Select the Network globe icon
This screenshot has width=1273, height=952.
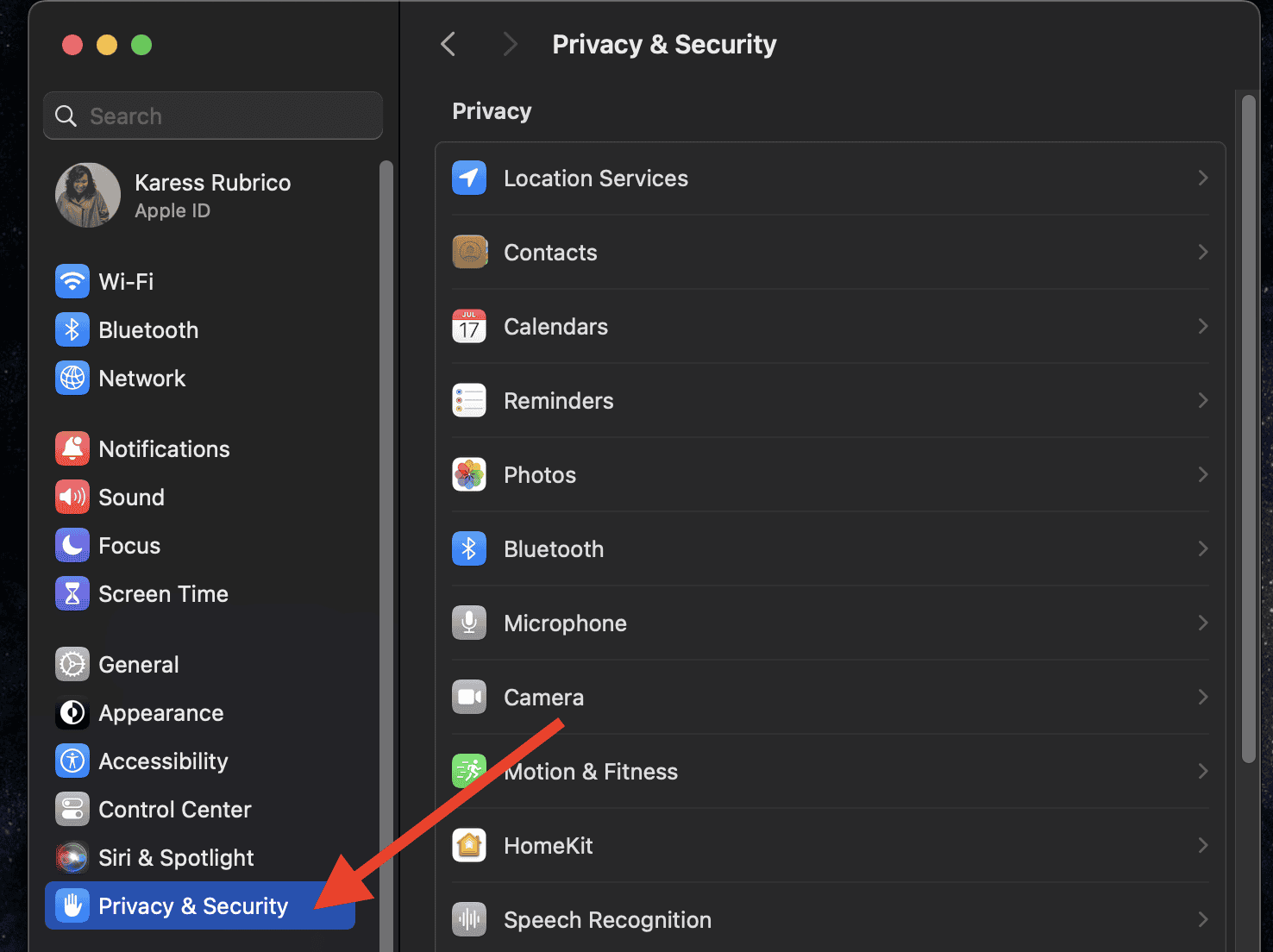click(72, 378)
